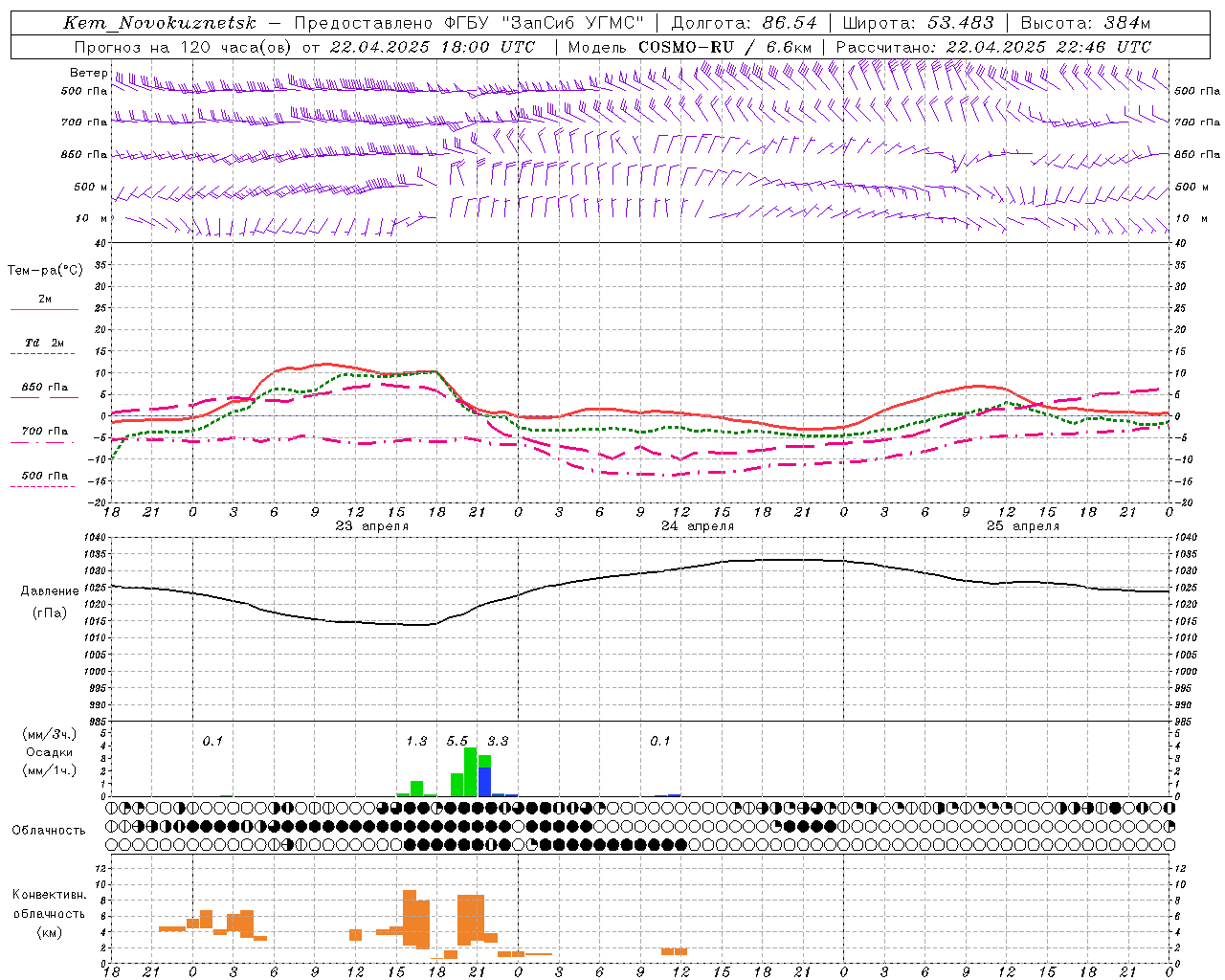Select the 'Td 2м' dew point legend entry
Screen dimensions: 1225x980
44,344
